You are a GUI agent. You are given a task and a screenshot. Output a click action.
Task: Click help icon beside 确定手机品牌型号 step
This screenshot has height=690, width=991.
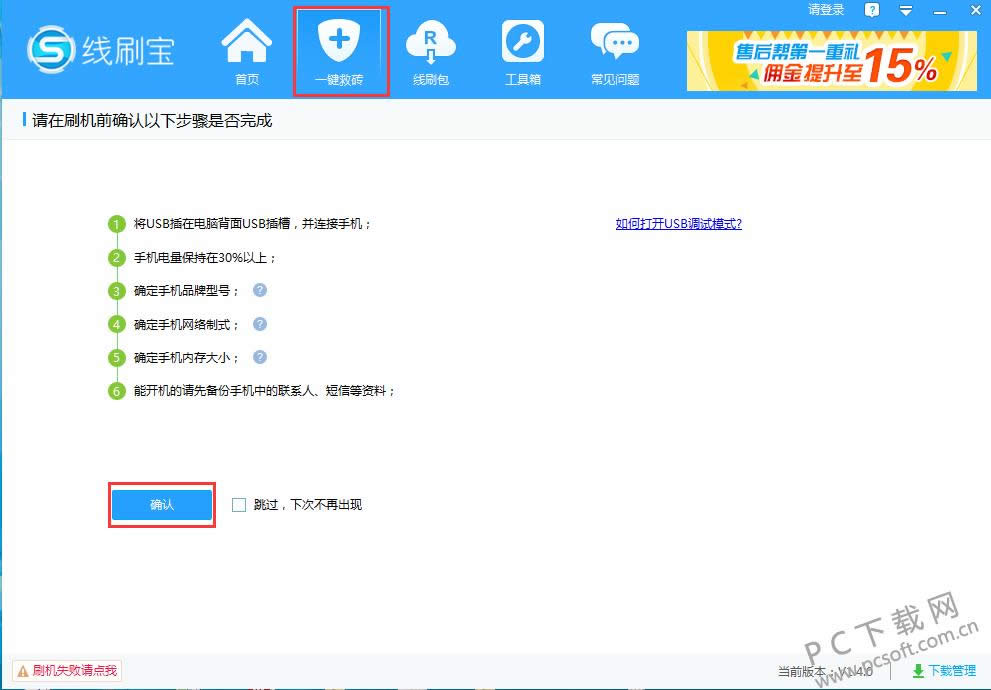coord(259,290)
